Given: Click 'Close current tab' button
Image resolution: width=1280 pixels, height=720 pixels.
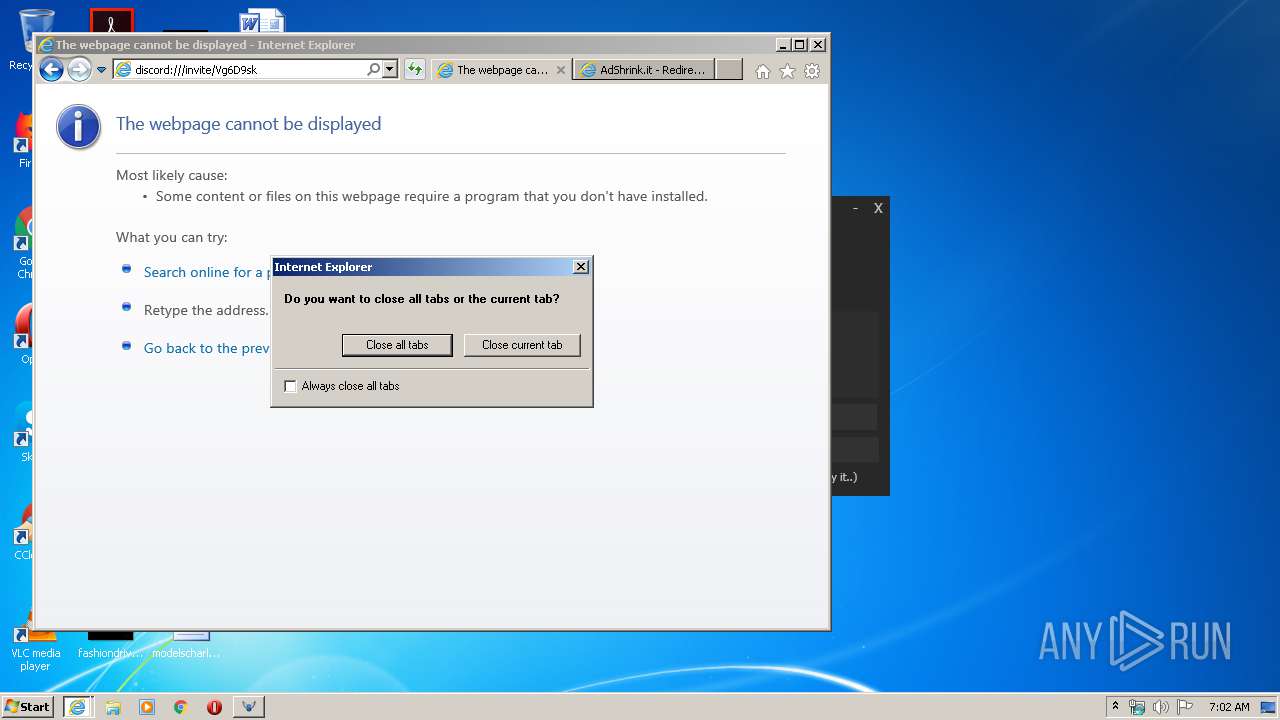Looking at the screenshot, I should click(x=522, y=345).
